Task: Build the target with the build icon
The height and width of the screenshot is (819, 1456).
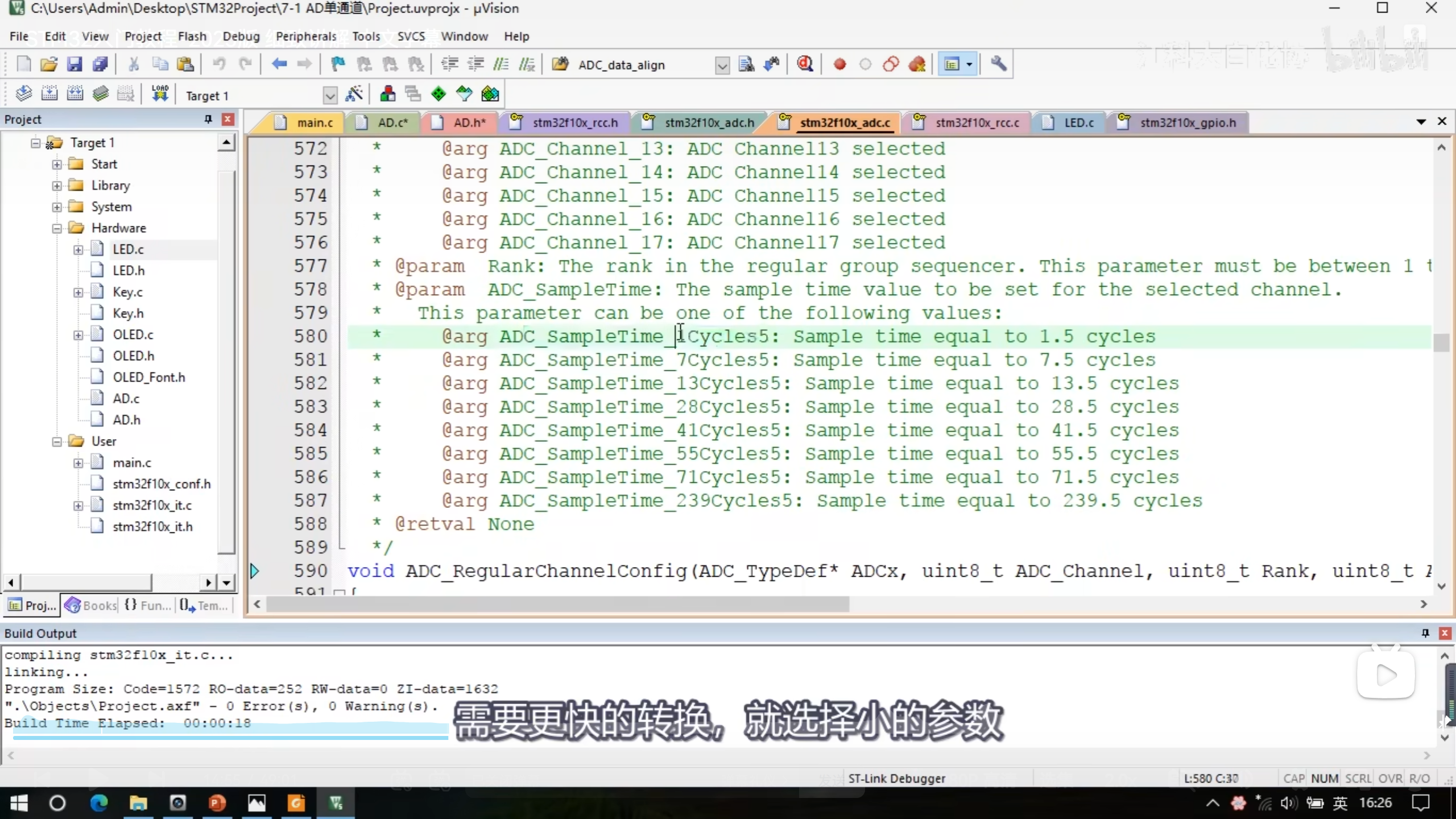Action: point(49,94)
